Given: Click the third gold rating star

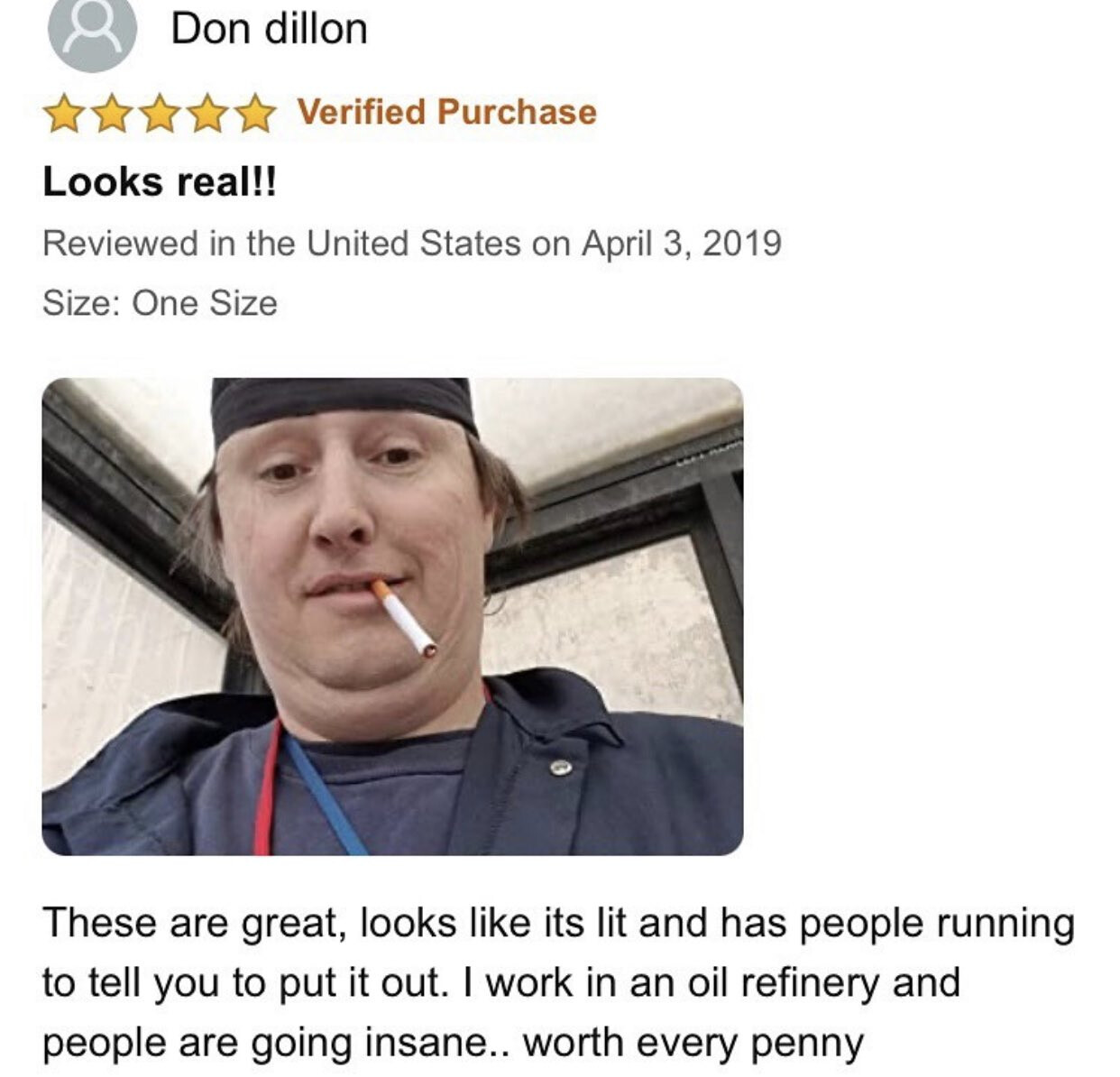Looking at the screenshot, I should (160, 114).
